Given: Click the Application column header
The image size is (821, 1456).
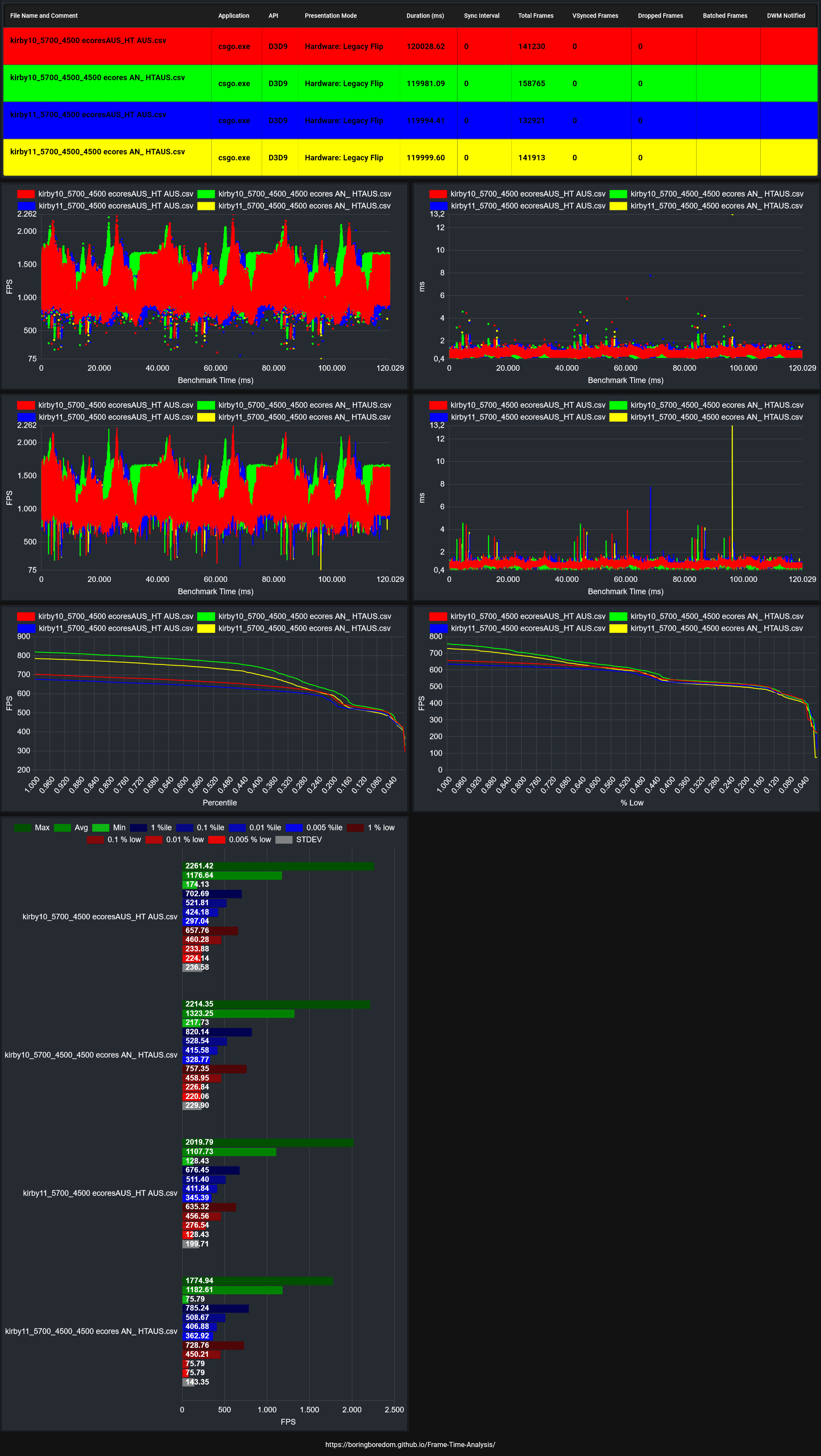Looking at the screenshot, I should coord(233,16).
